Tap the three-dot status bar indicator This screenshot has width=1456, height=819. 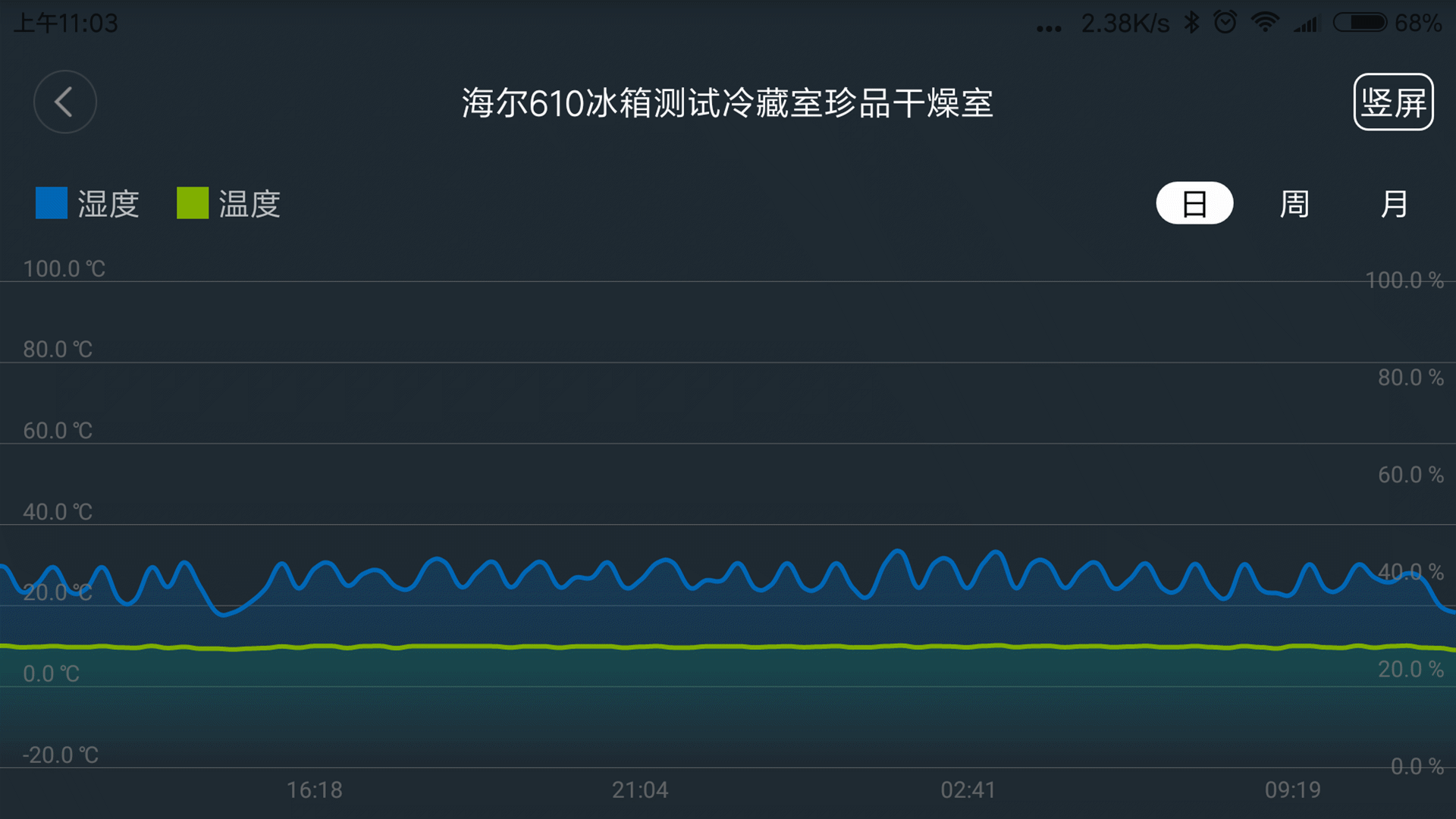tap(1049, 29)
